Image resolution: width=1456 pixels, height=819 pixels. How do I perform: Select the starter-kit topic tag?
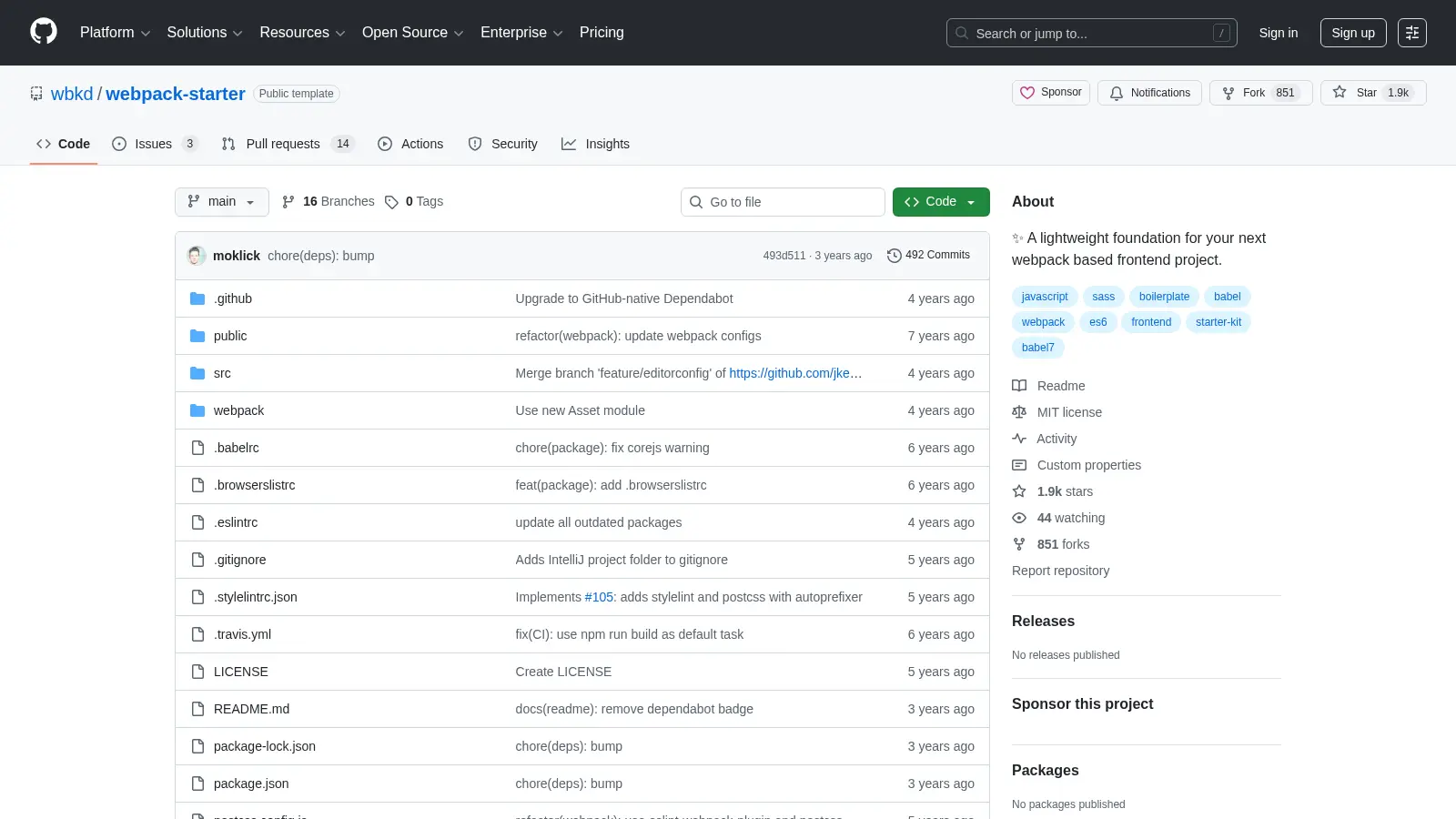(x=1218, y=322)
